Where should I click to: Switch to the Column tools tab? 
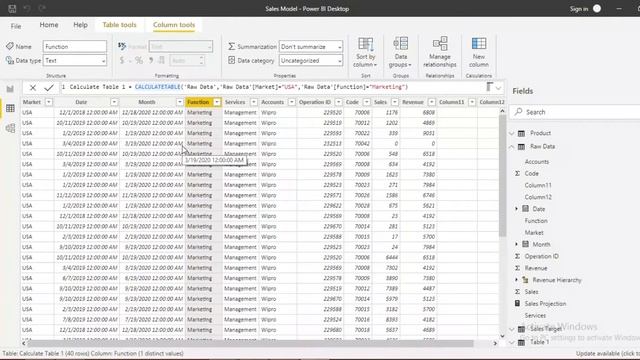(x=174, y=25)
